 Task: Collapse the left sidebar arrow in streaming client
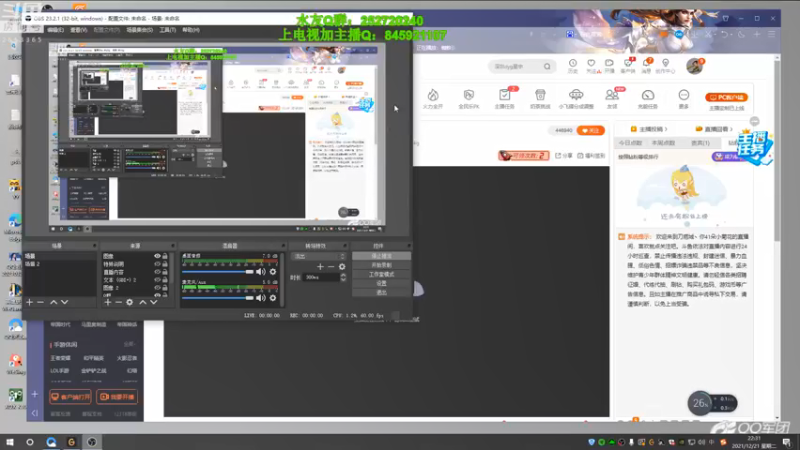pyautogui.click(x=35, y=413)
